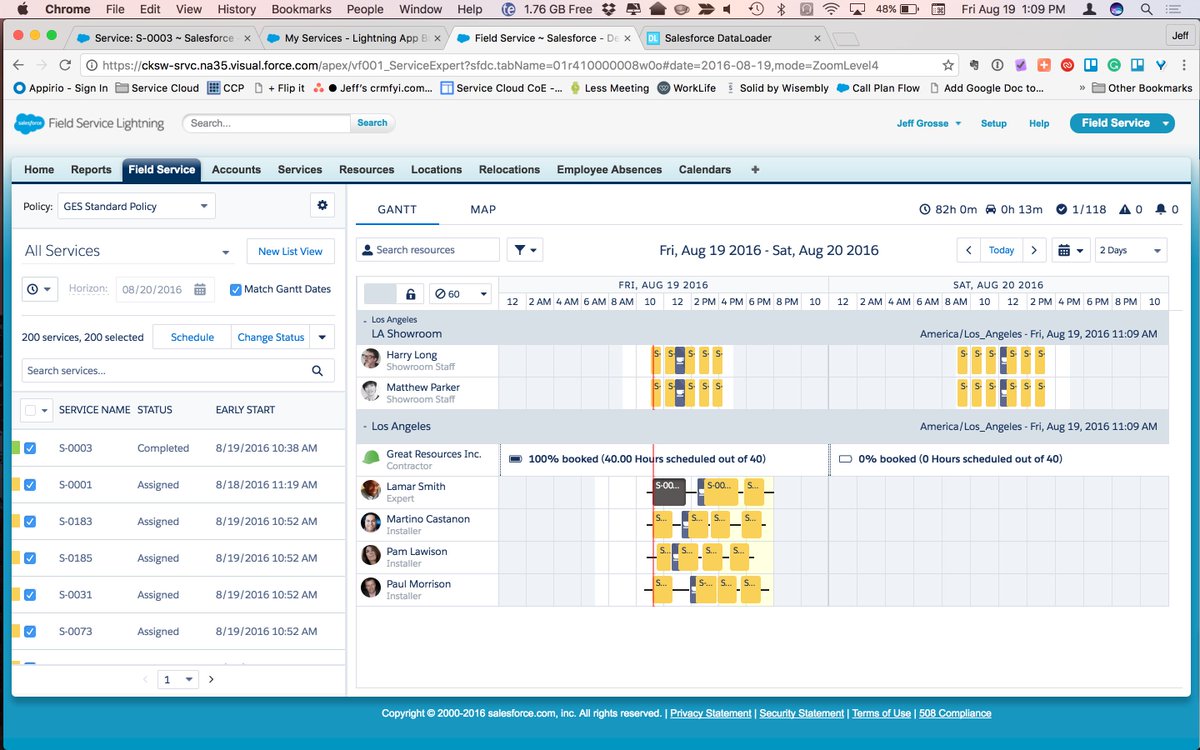Uncheck service S-0183 checkbox

30,521
